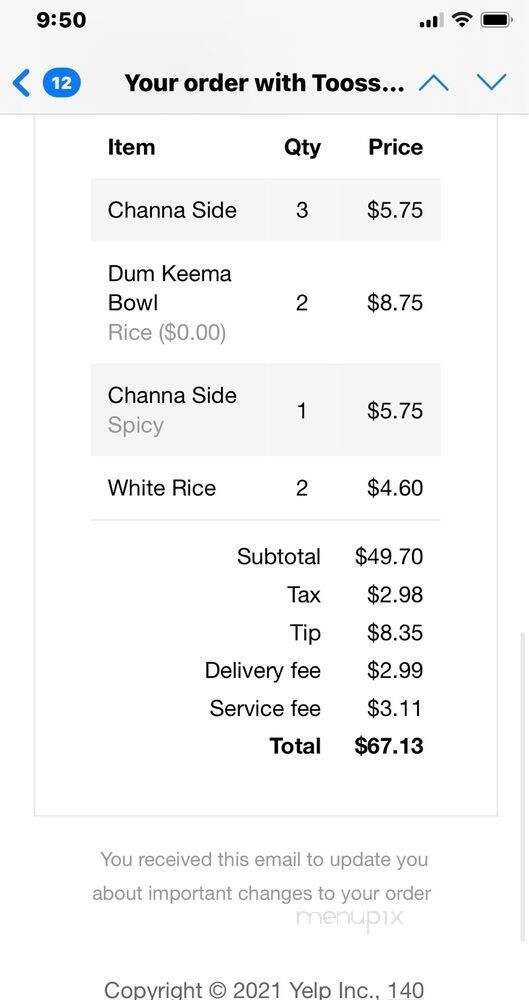Tap the Delivery fee line
The image size is (529, 1000).
click(x=314, y=670)
